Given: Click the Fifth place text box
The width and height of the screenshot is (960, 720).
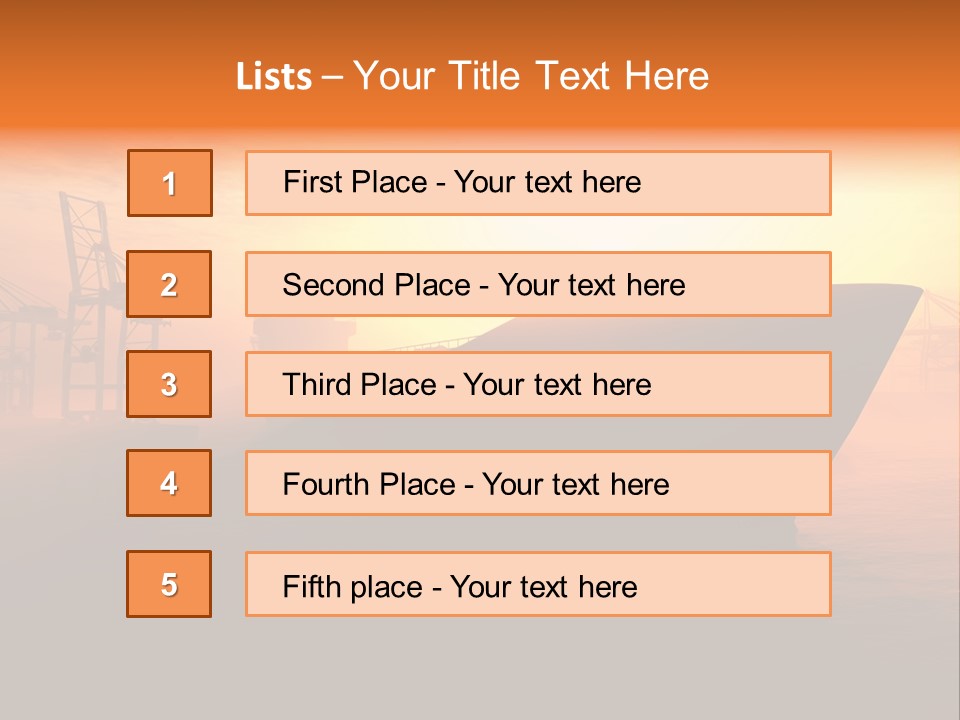Looking at the screenshot, I should pyautogui.click(x=538, y=584).
